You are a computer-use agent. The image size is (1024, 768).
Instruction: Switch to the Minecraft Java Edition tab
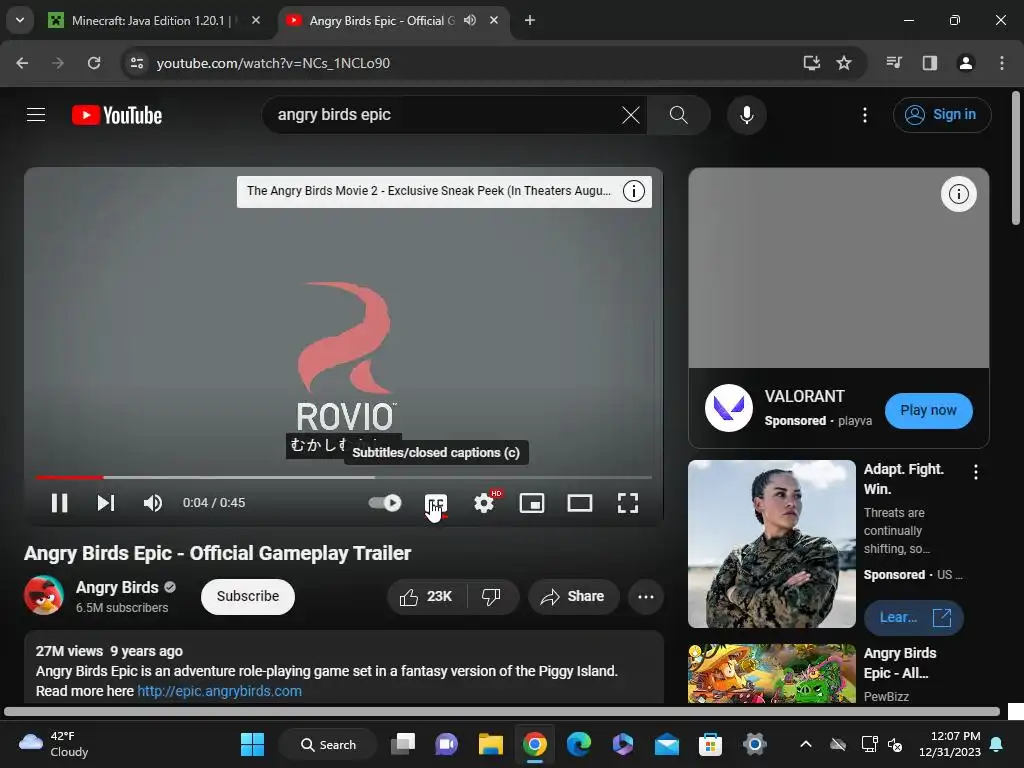(153, 21)
